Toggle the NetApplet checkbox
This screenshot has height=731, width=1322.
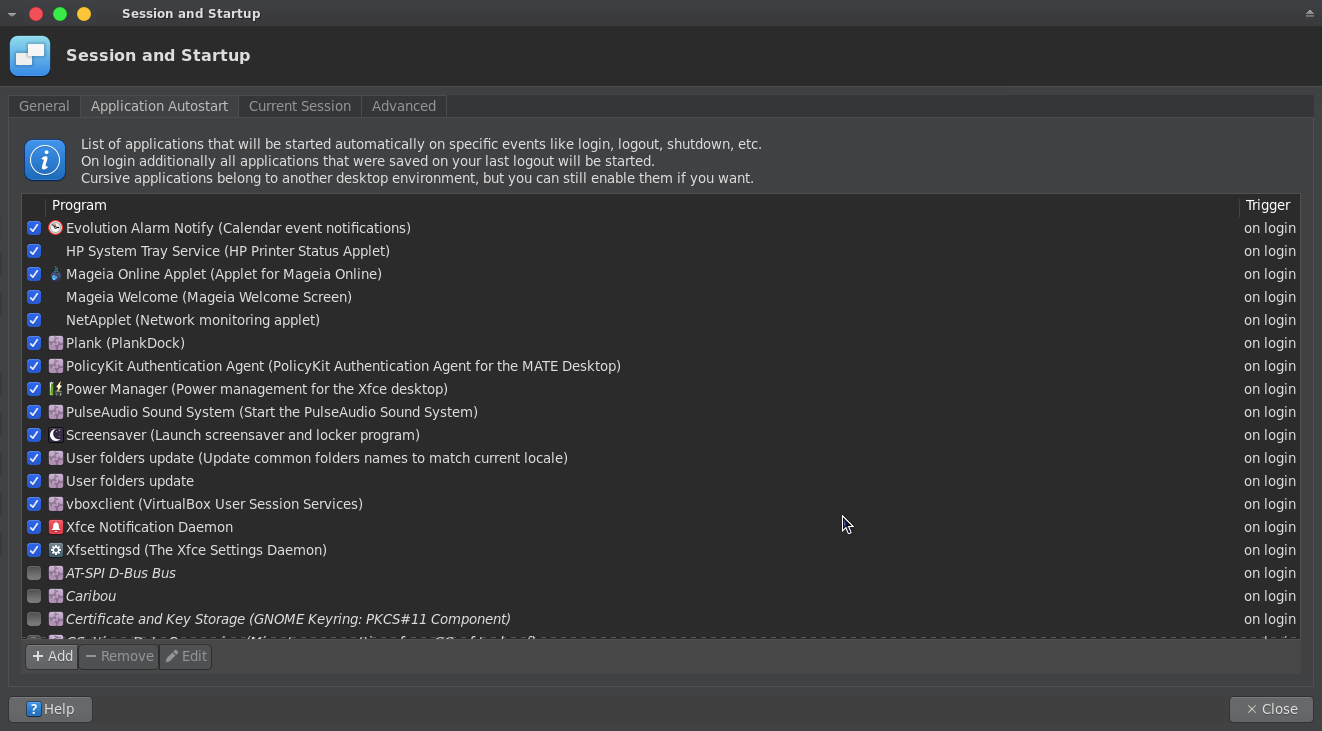click(34, 320)
